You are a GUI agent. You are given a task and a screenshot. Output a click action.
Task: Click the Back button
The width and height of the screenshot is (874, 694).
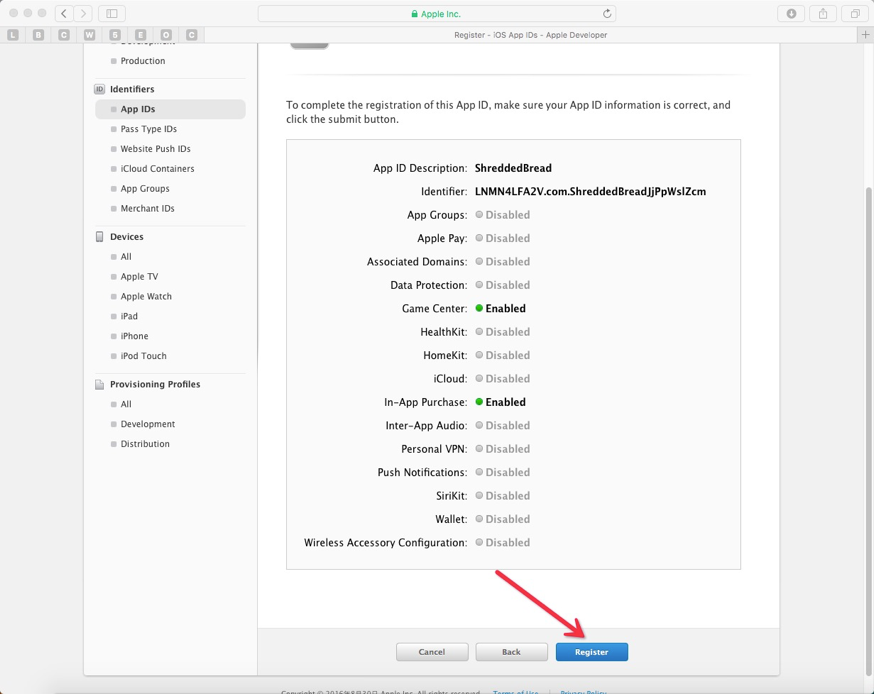coord(511,652)
